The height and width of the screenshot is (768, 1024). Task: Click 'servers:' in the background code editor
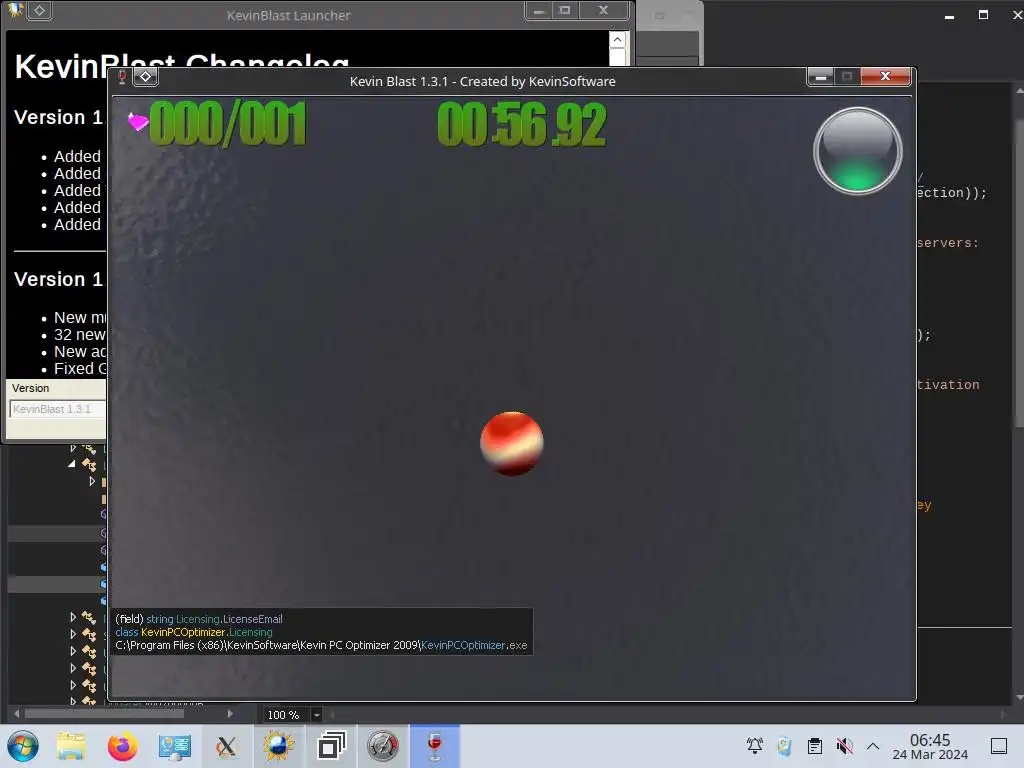coord(948,243)
